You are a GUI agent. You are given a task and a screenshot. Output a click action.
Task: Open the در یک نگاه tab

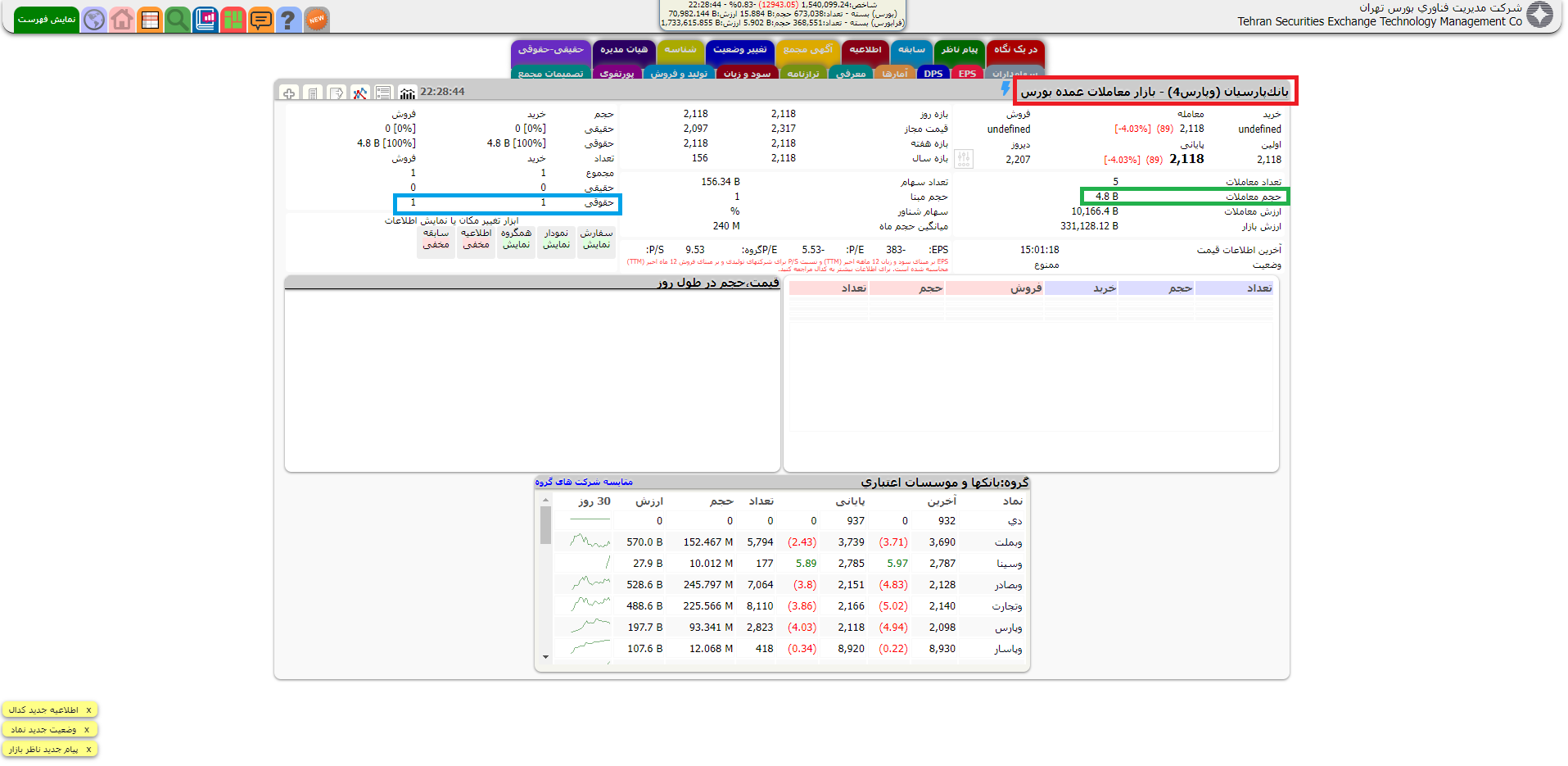coord(1015,51)
